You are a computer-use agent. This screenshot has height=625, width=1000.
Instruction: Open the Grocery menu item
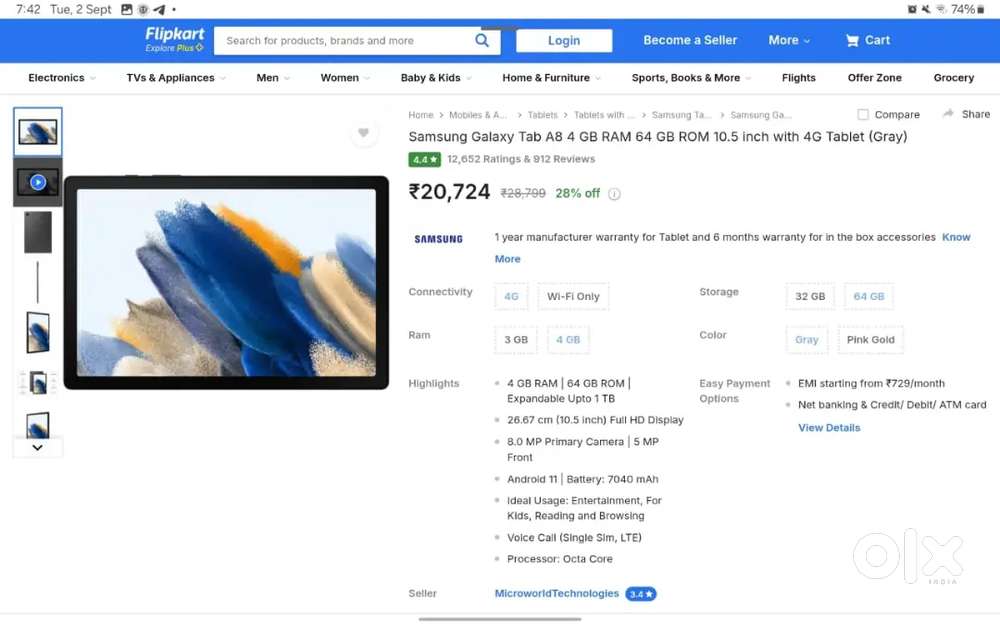pos(953,78)
